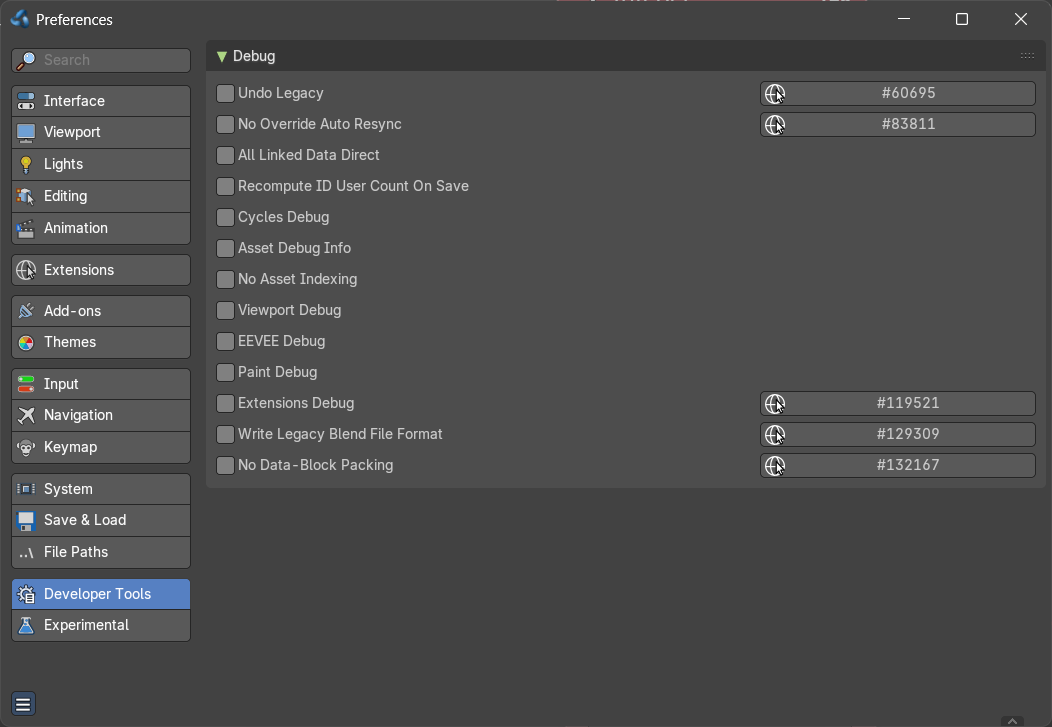Expand the region arrow at window bottom edge
Image resolution: width=1052 pixels, height=727 pixels.
point(1012,722)
